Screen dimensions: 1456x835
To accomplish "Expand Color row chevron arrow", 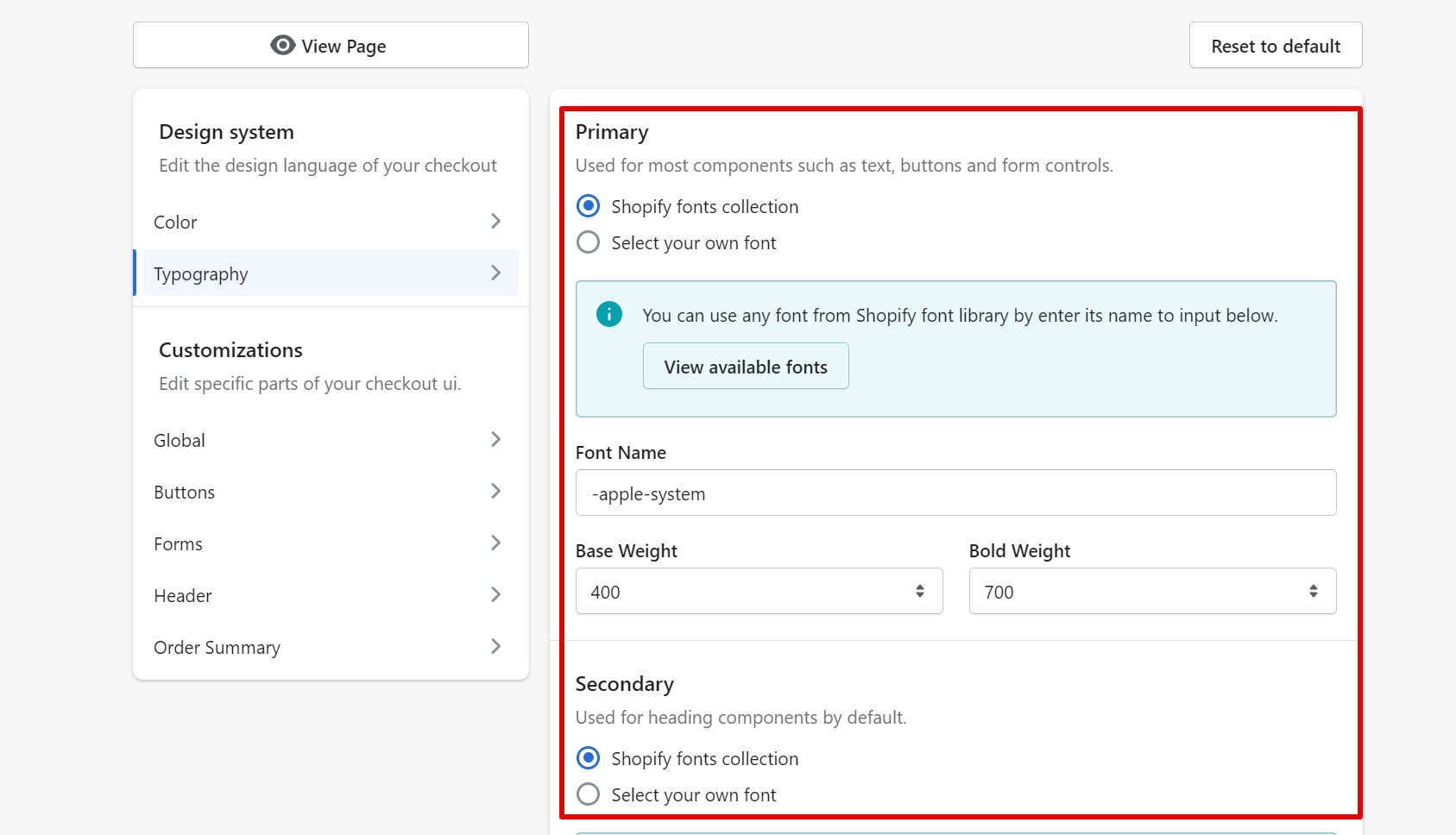I will coord(495,221).
